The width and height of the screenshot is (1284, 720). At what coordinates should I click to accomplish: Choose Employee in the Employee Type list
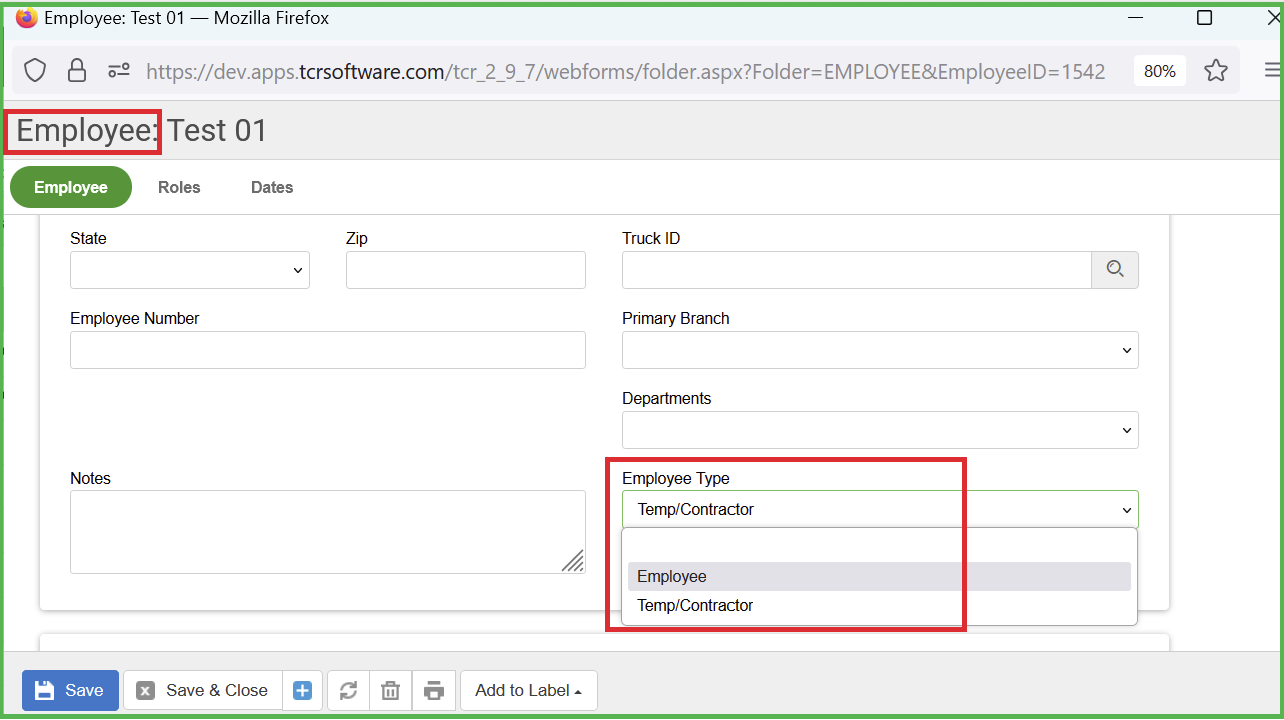point(880,577)
